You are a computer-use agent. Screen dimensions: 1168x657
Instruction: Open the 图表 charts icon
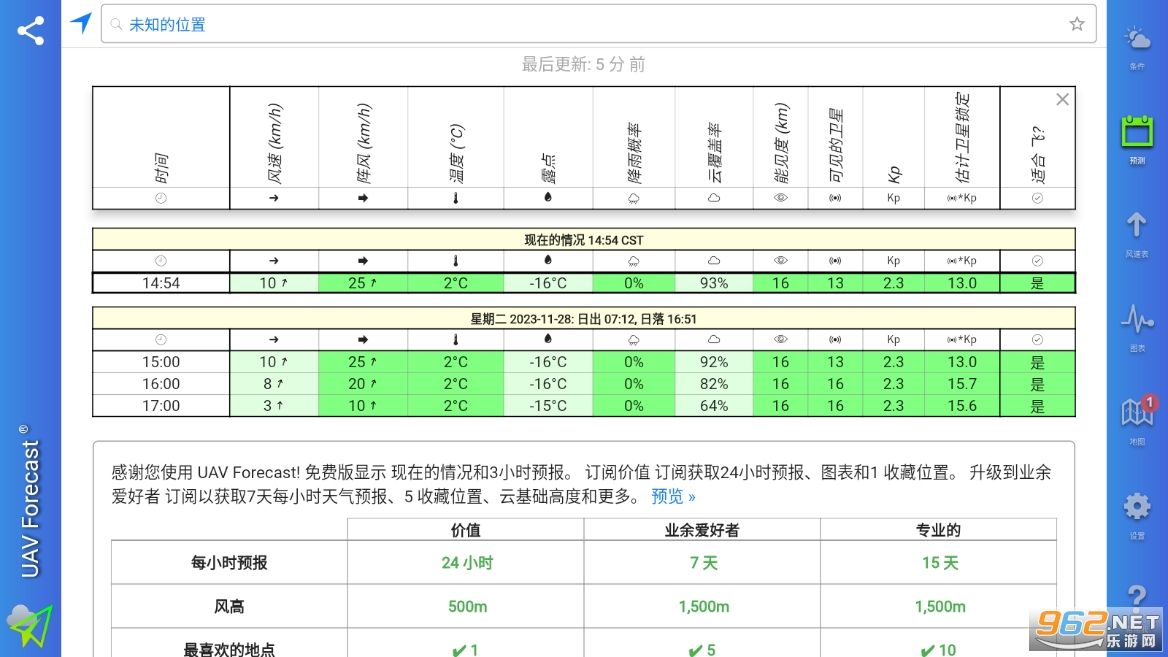point(1137,327)
